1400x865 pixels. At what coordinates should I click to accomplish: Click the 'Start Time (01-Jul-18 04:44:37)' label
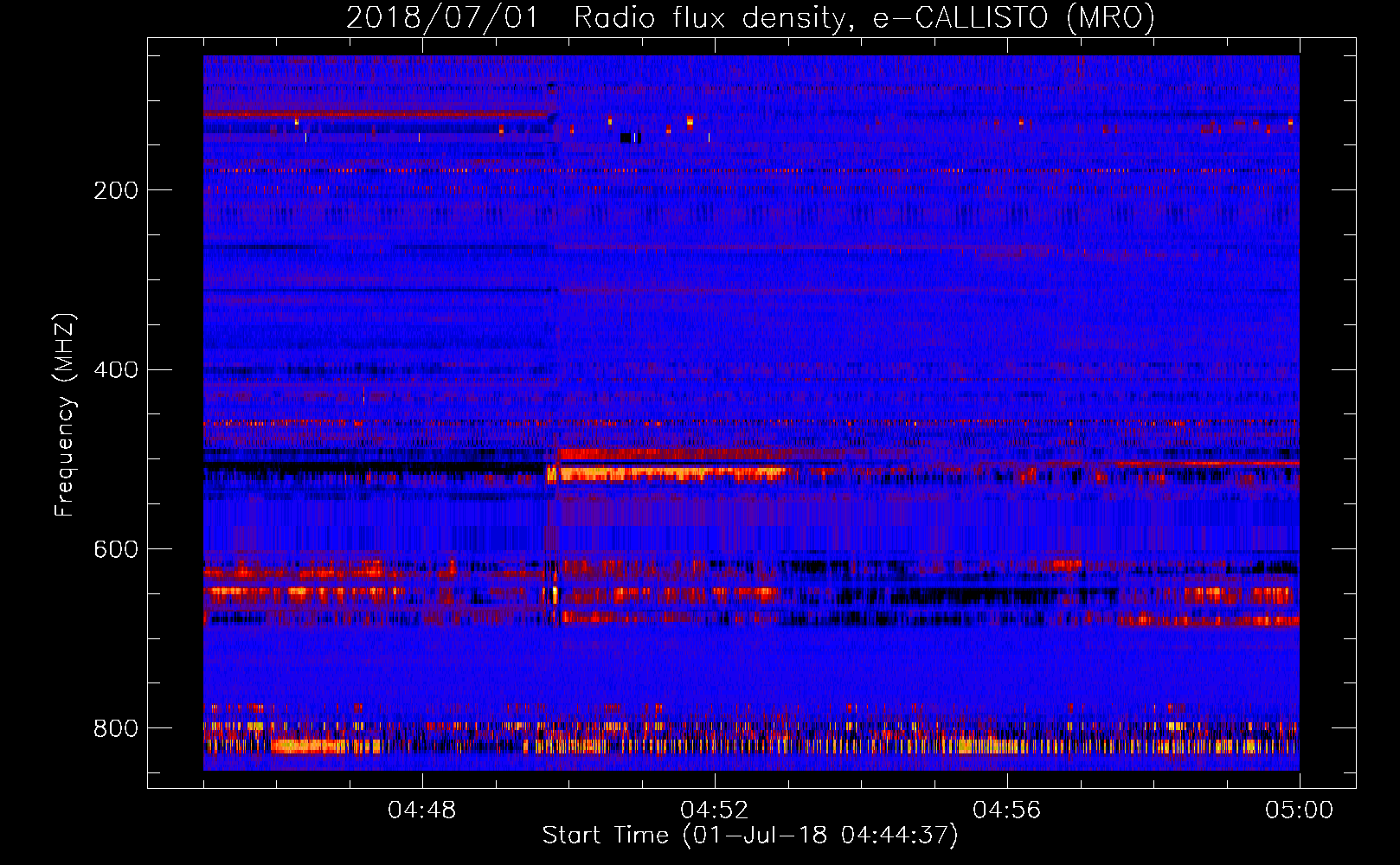coord(750,836)
